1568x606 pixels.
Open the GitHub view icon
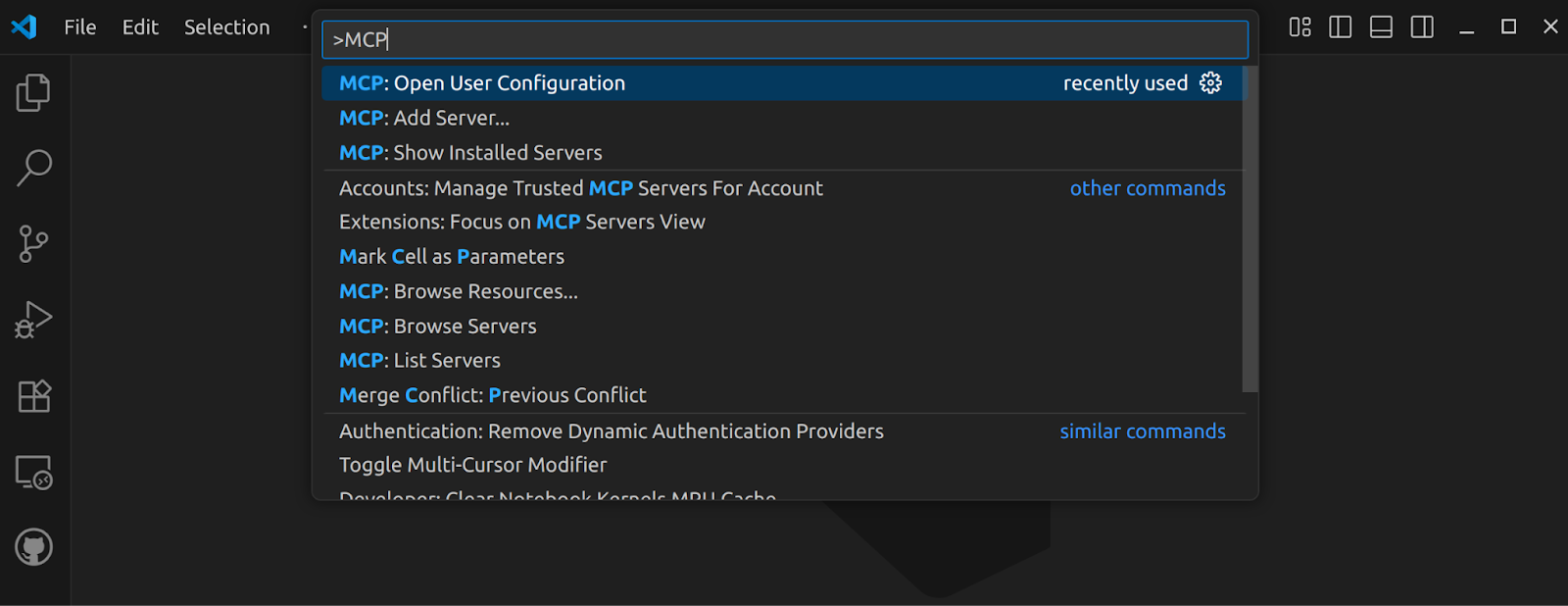point(34,547)
